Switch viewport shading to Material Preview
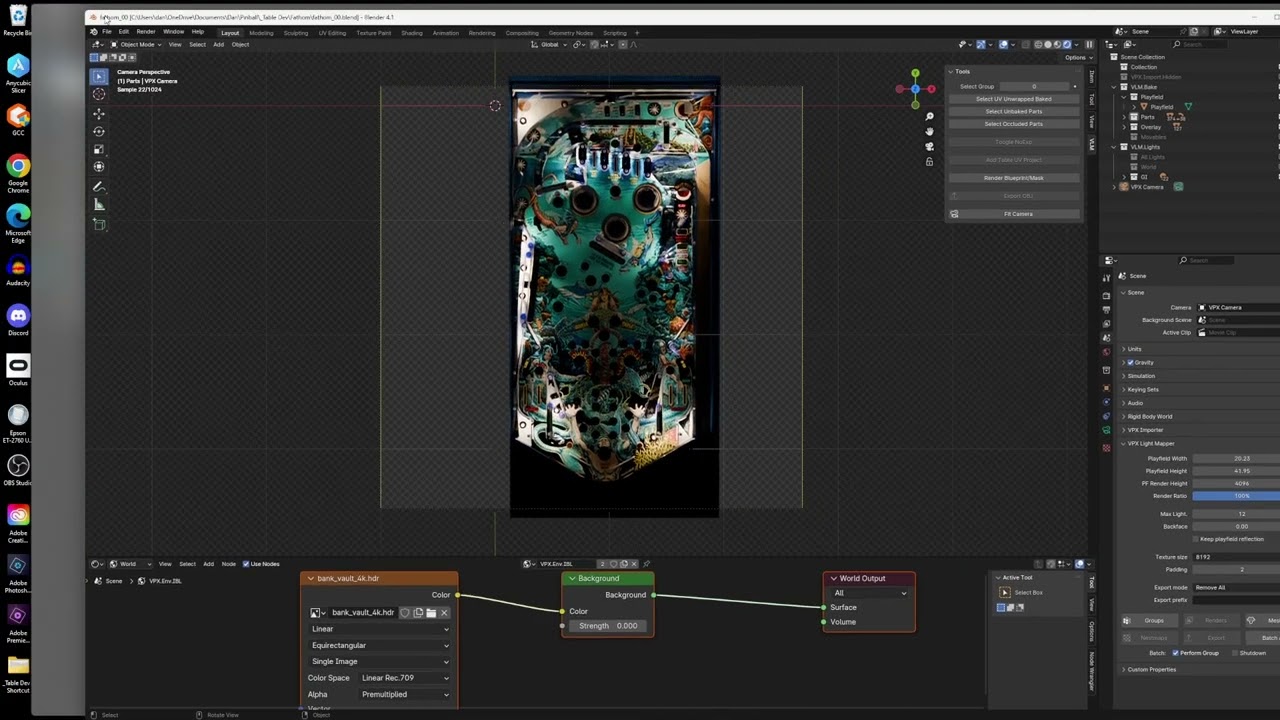Image resolution: width=1280 pixels, height=720 pixels. [1057, 45]
